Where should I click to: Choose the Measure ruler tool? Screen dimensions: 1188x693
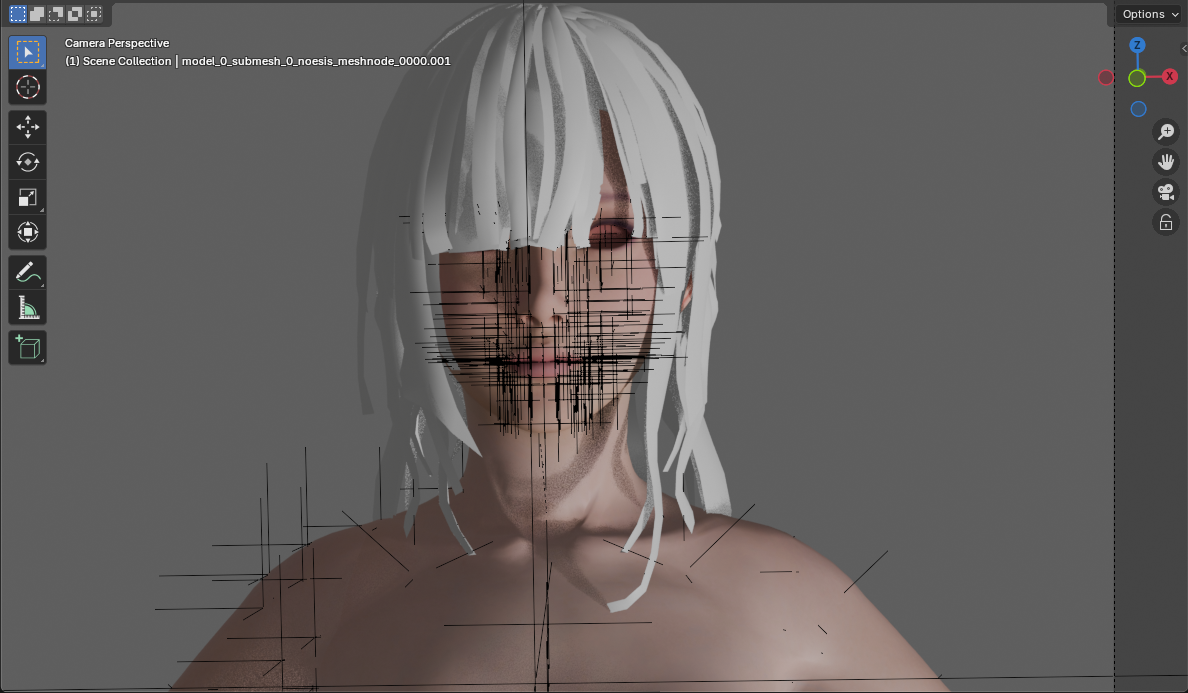(27, 307)
